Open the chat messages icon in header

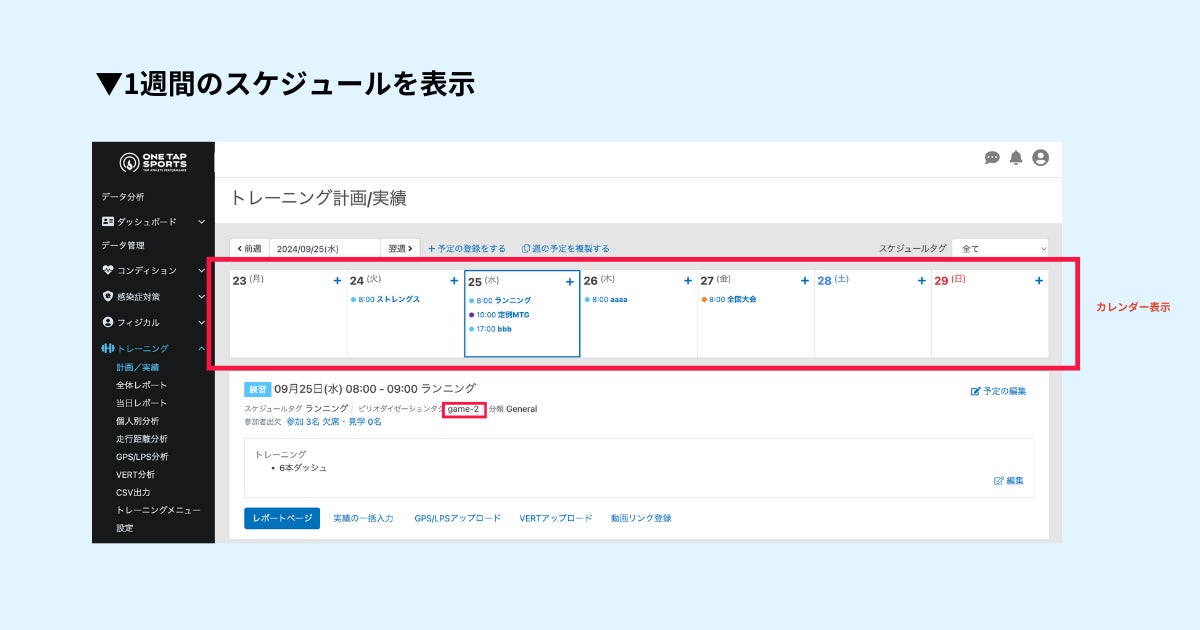pyautogui.click(x=992, y=158)
